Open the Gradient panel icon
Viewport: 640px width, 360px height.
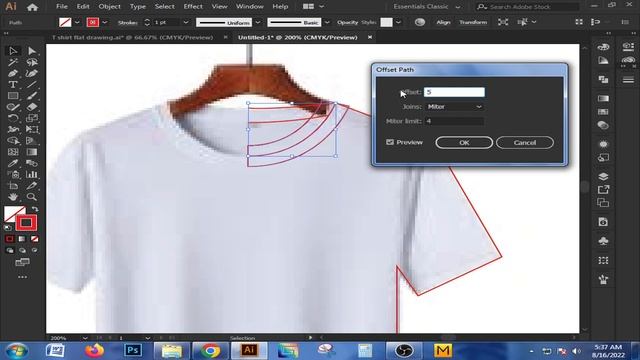pyautogui.click(x=603, y=98)
